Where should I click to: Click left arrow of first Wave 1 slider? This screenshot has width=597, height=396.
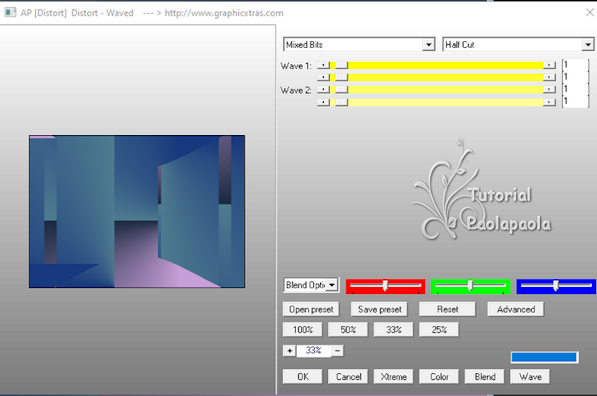[323, 65]
